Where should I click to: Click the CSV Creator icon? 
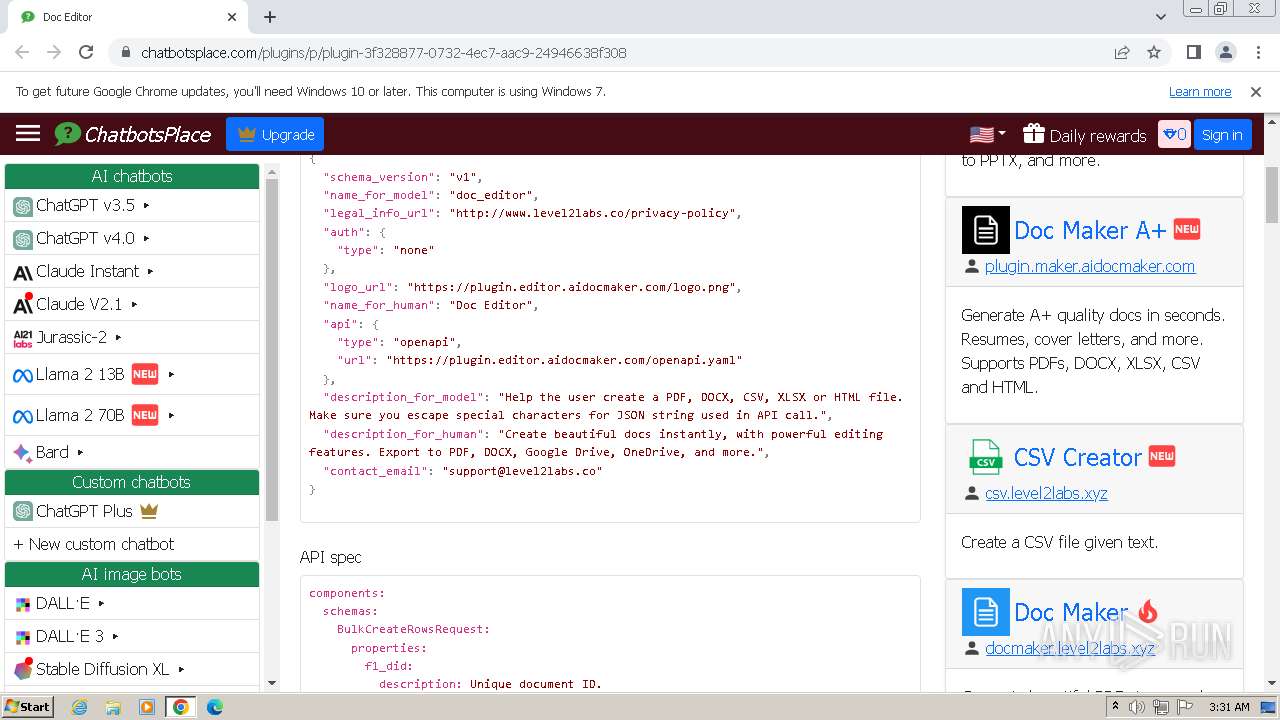pos(986,457)
